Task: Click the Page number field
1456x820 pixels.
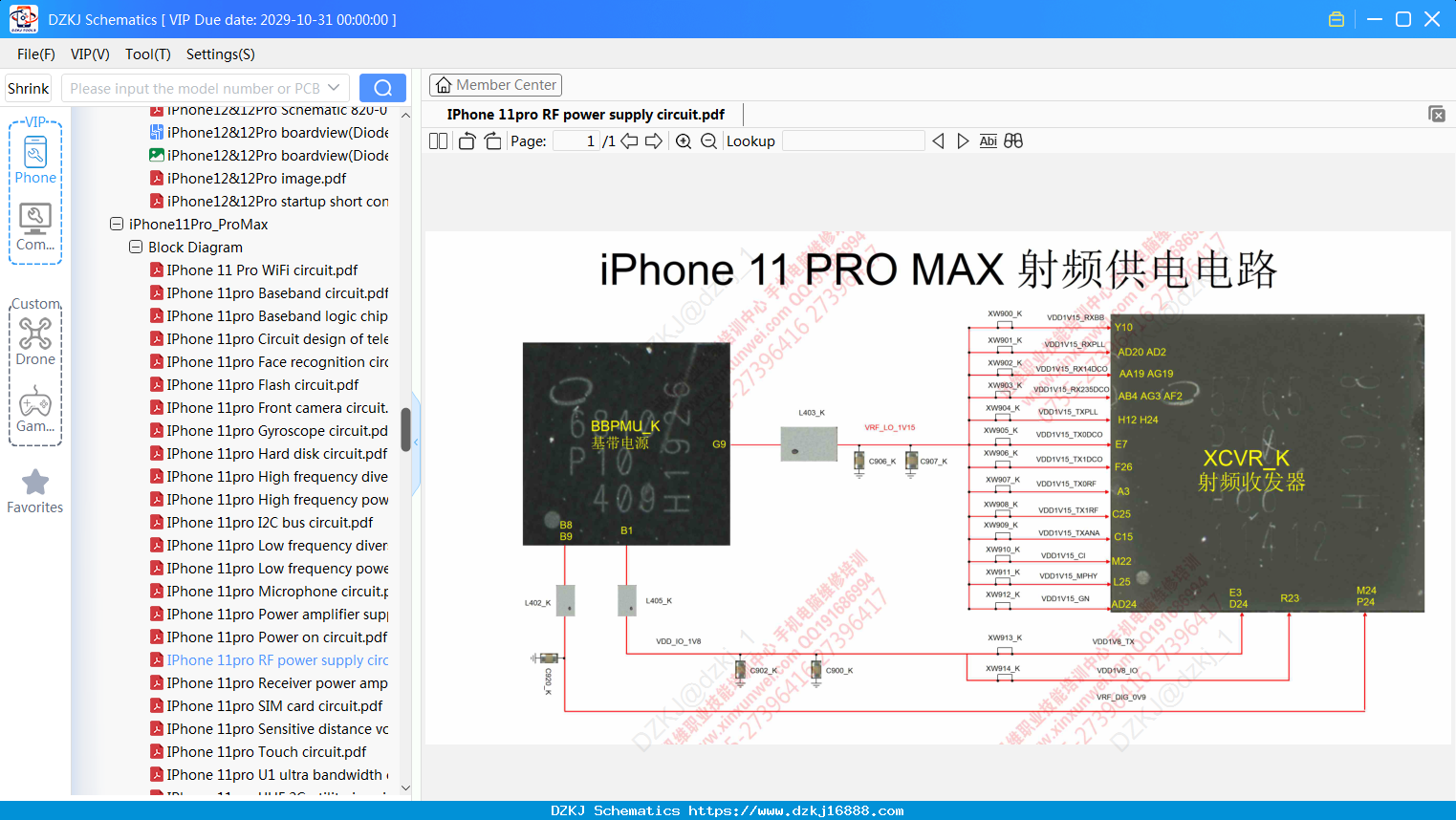Action: tap(576, 141)
